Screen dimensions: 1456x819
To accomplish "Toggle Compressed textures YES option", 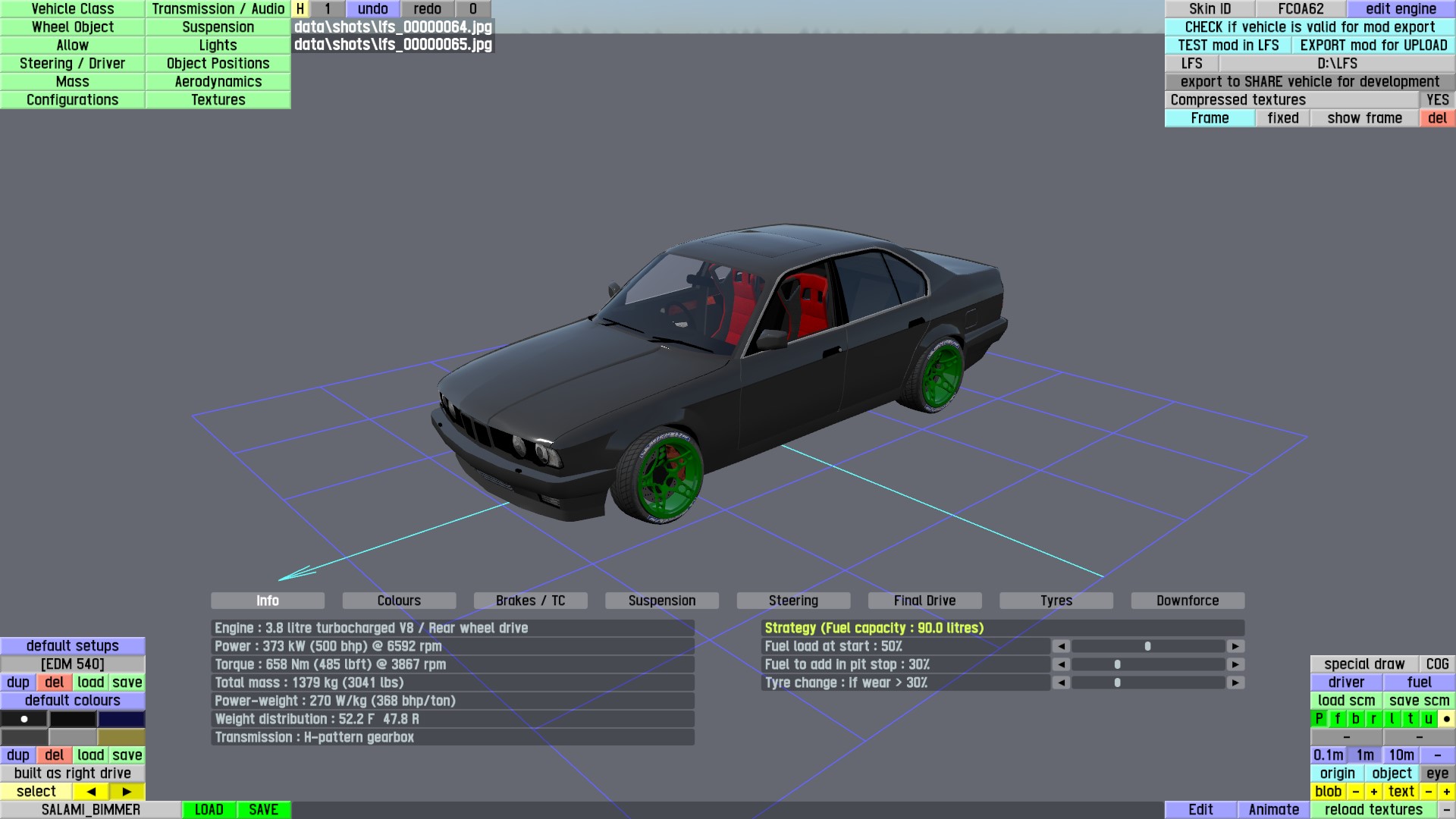I will pos(1437,99).
